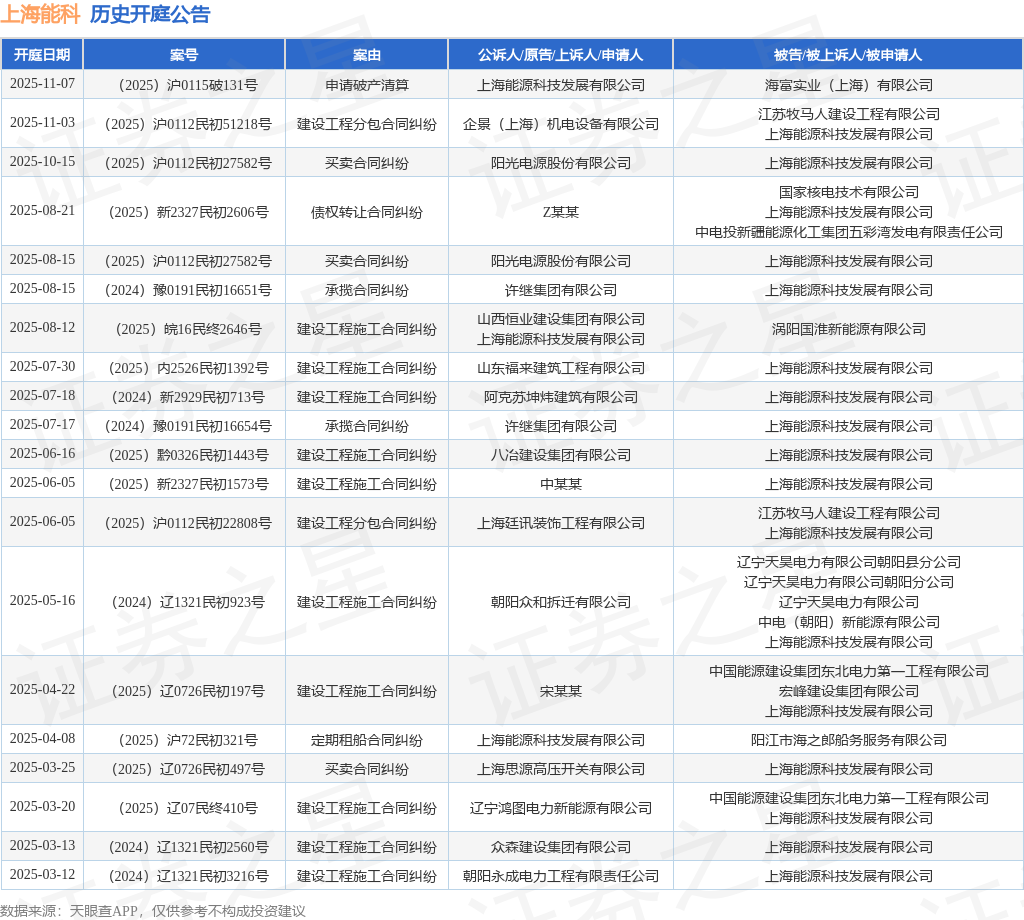Screen dimensions: 1024x920
Task: Select date cell 2025-11-03
Action: tap(42, 123)
